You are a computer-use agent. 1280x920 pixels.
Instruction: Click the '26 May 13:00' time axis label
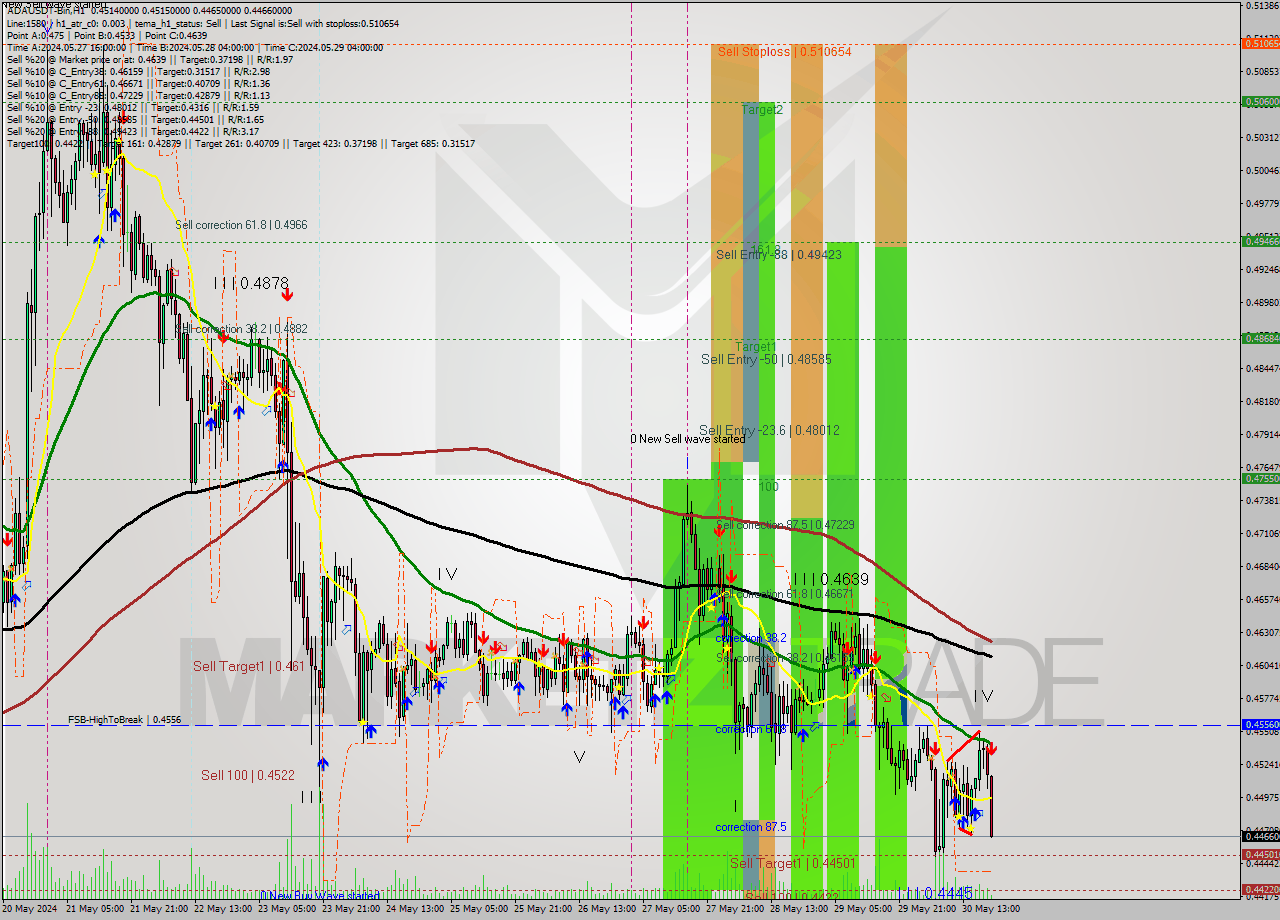(x=606, y=908)
